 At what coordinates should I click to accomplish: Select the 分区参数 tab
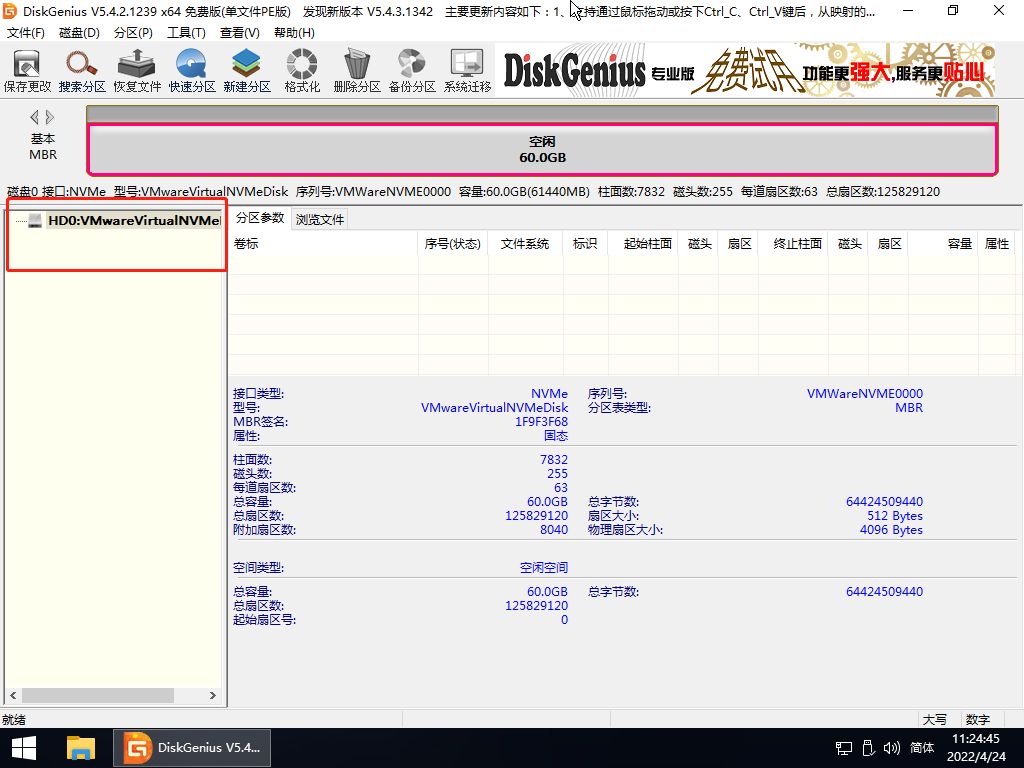(260, 218)
